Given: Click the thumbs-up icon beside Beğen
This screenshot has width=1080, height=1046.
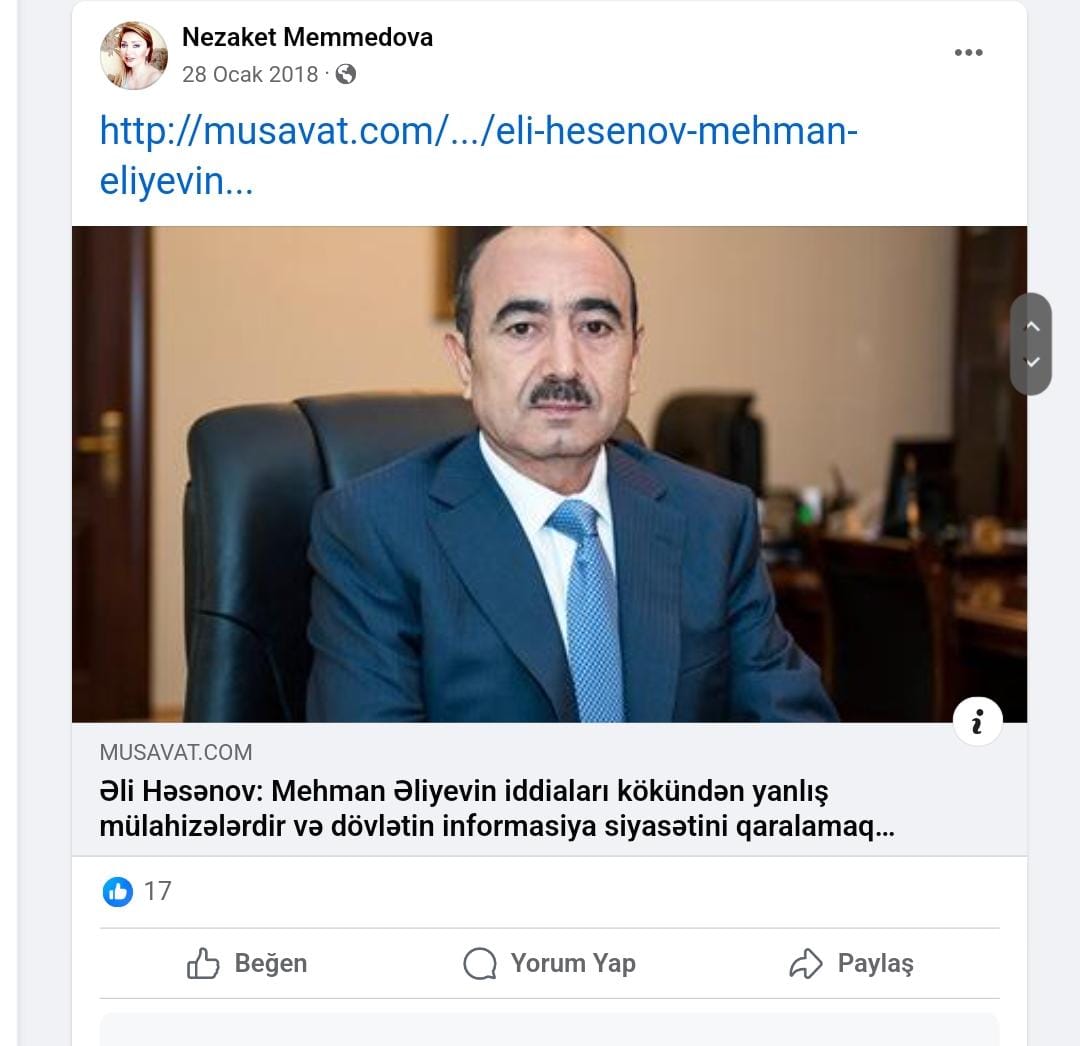Looking at the screenshot, I should tap(203, 963).
